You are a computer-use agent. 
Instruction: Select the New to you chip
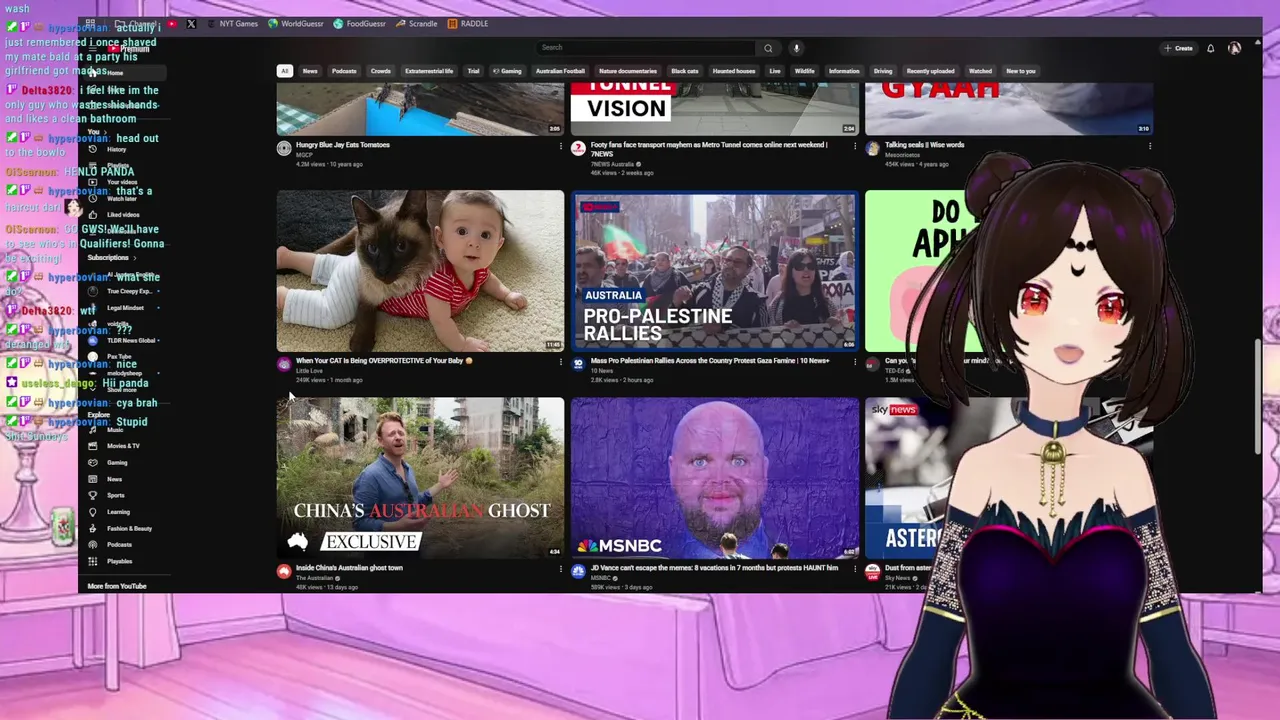[1021, 71]
